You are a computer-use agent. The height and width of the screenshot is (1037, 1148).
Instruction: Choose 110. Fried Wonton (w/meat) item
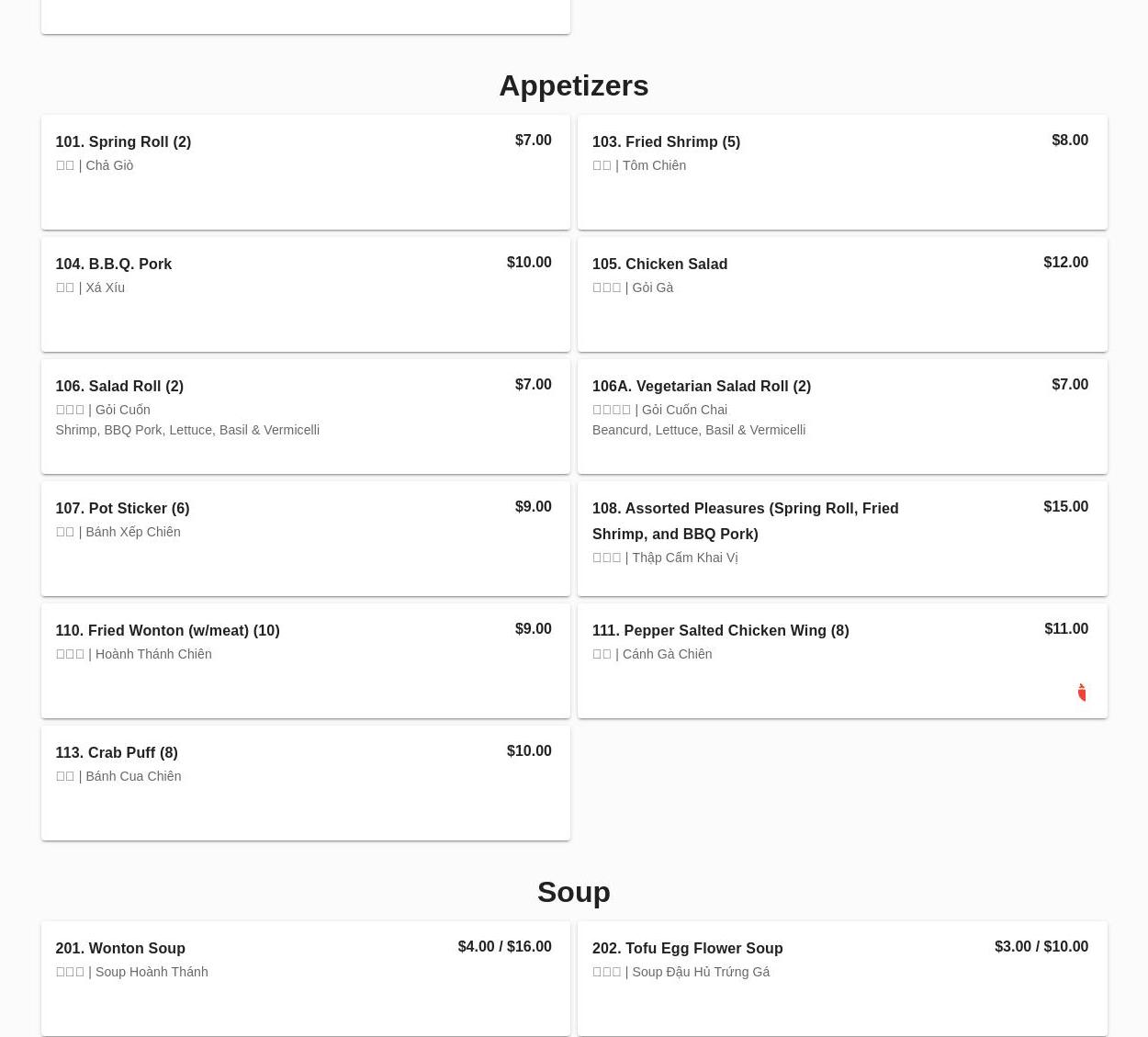(x=167, y=630)
